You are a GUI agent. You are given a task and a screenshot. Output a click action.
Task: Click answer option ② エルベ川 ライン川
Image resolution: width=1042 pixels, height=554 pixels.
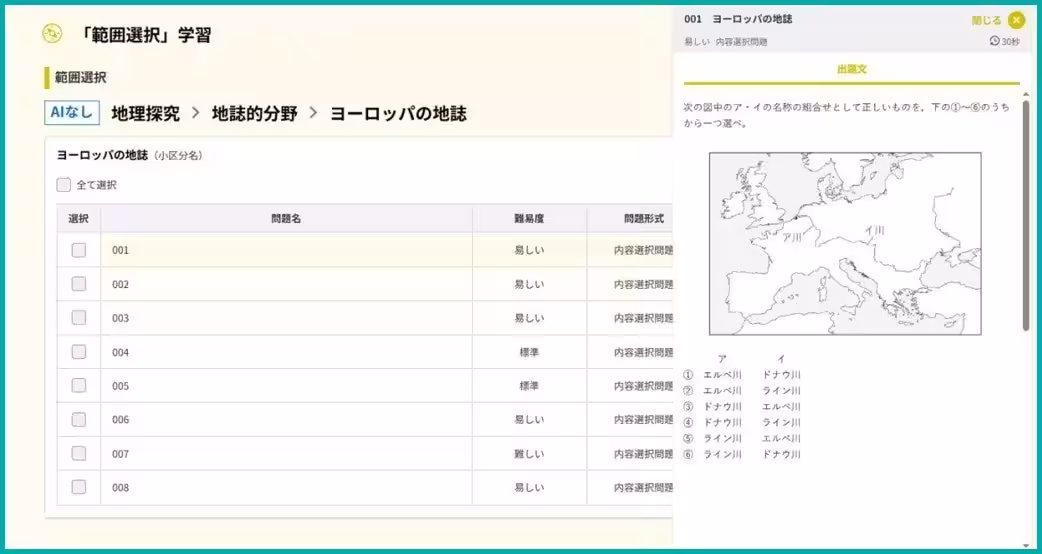tap(742, 391)
